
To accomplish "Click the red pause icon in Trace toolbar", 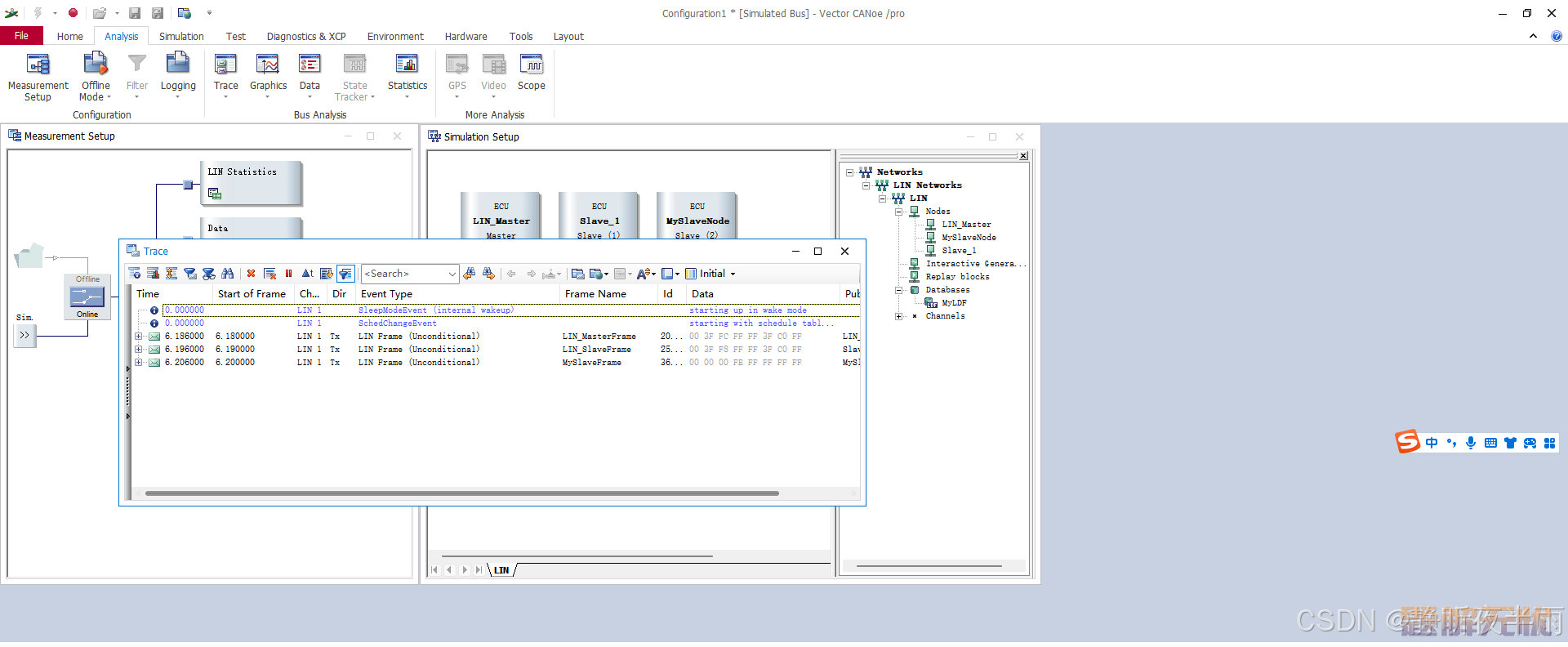I will [288, 274].
